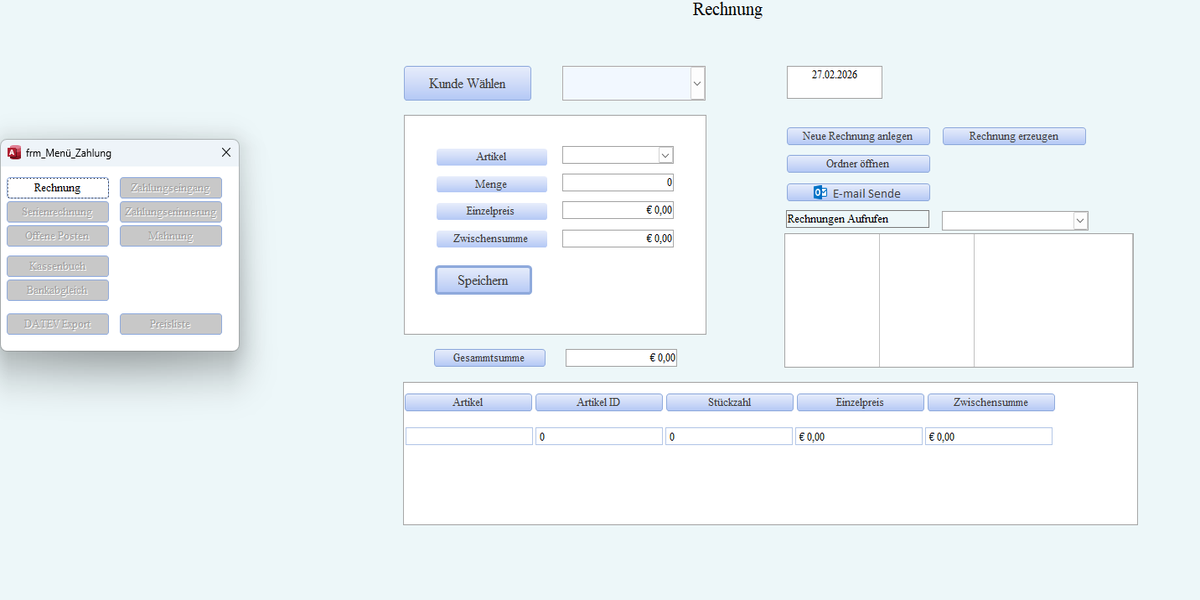Click the empty Artikel cell in table row
1200x600 pixels.
click(x=469, y=436)
